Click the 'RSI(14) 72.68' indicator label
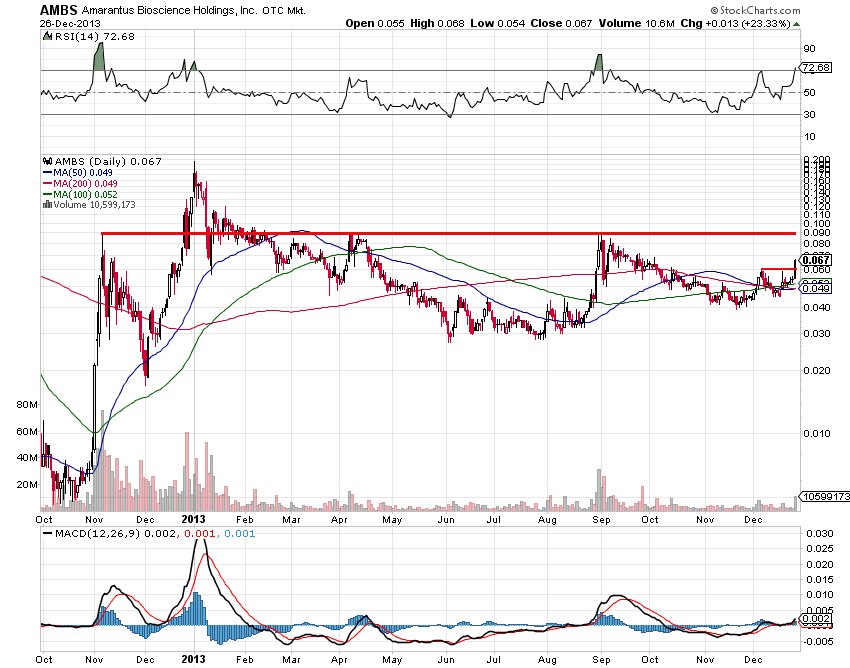The image size is (850, 668). (x=94, y=36)
